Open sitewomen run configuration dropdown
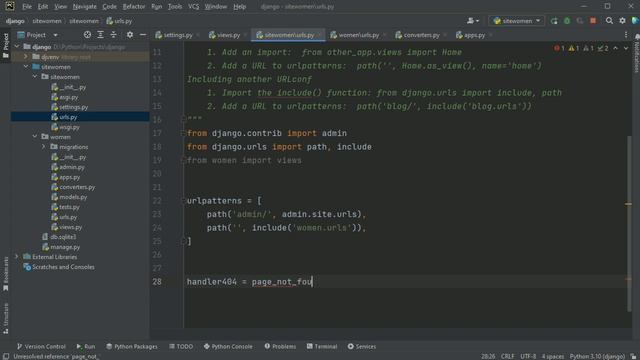The width and height of the screenshot is (640, 360). point(516,21)
